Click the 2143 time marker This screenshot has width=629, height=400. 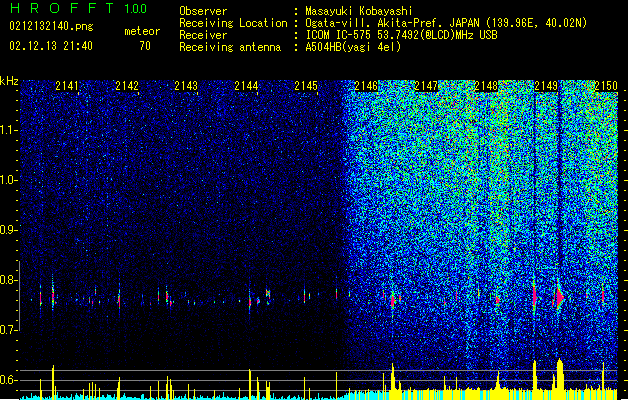[x=186, y=86]
